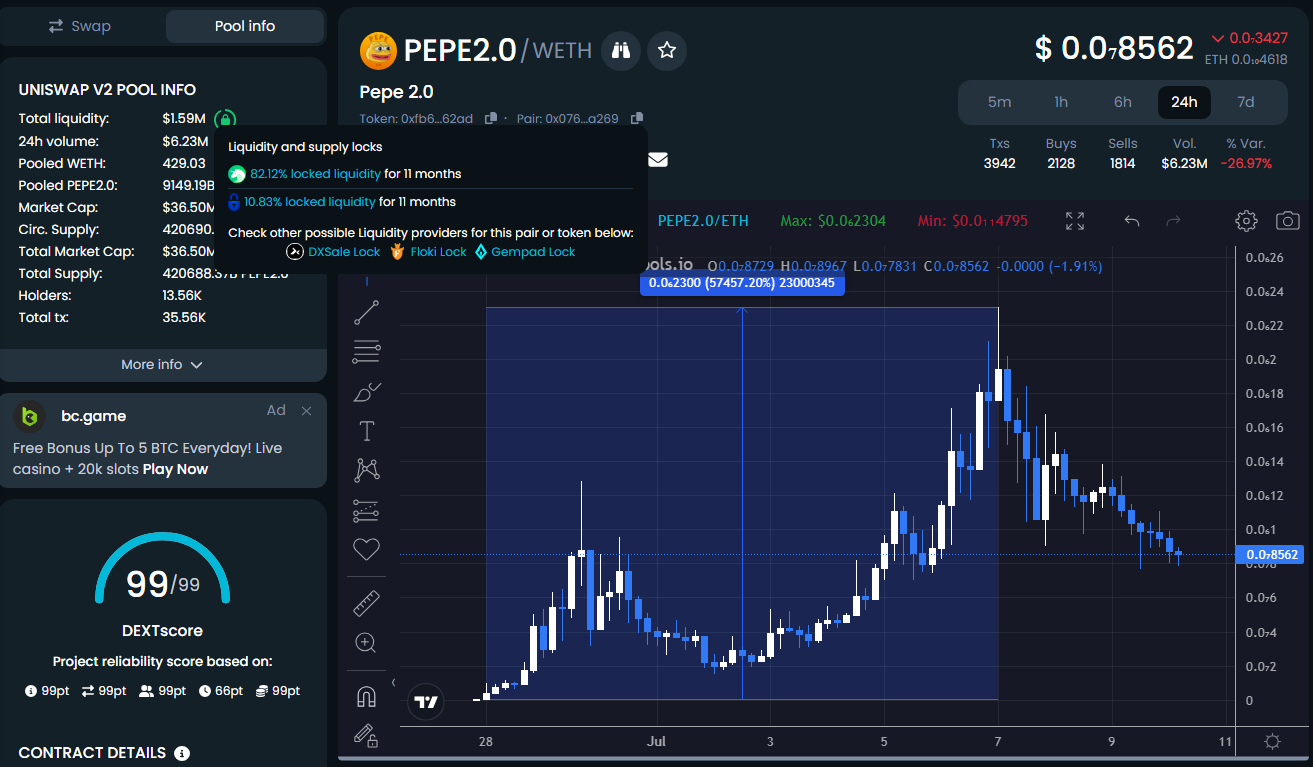The height and width of the screenshot is (767, 1313).
Task: Click the Jul date on time axis
Action: (656, 742)
